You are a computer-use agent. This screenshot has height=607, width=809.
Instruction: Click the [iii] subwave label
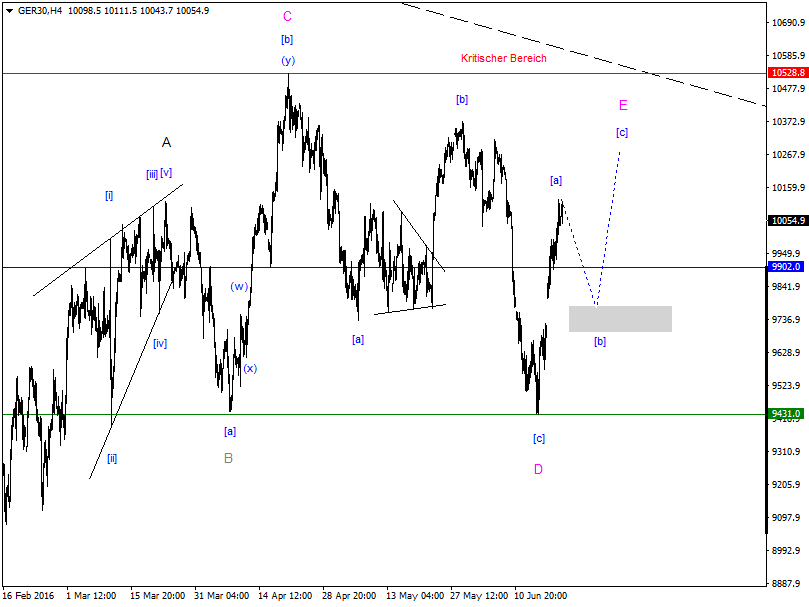[x=152, y=174]
